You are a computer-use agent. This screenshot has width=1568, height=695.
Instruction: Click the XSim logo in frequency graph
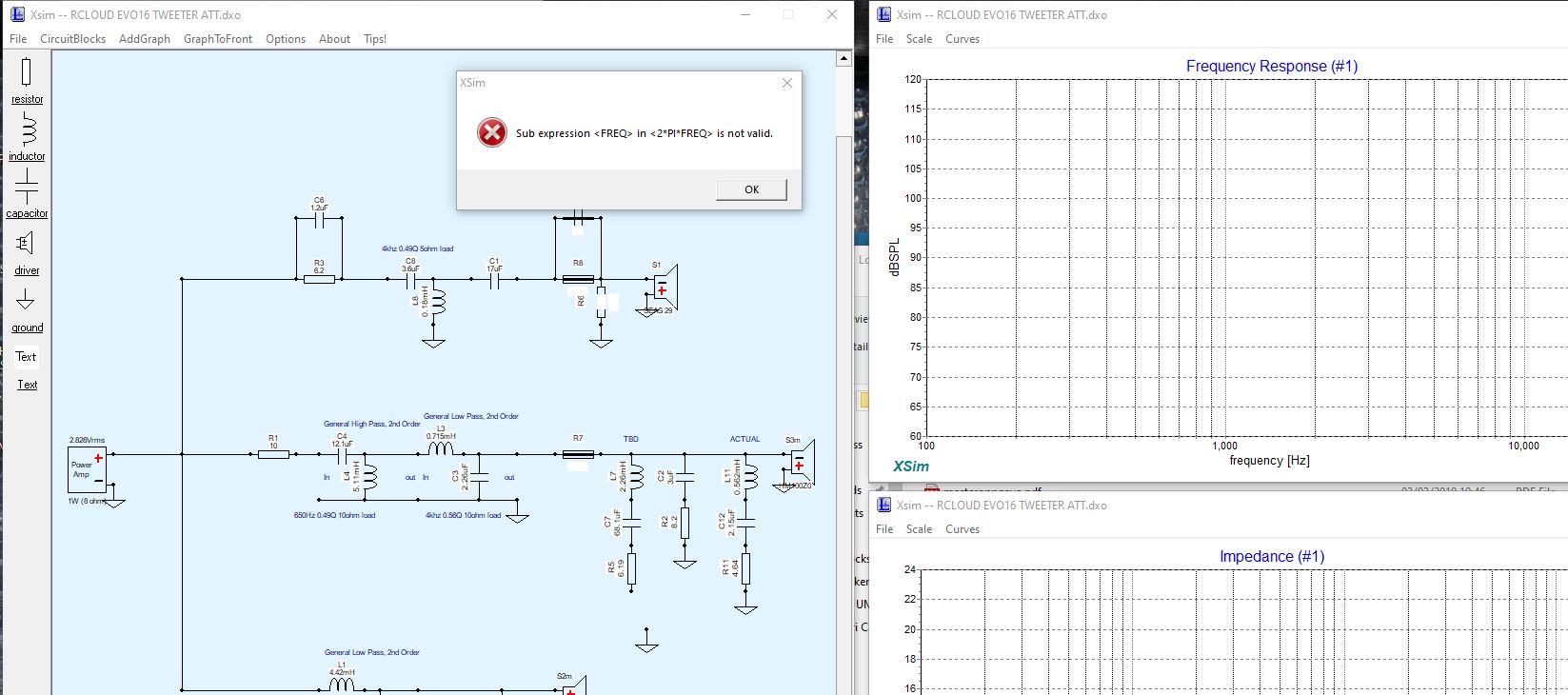911,467
